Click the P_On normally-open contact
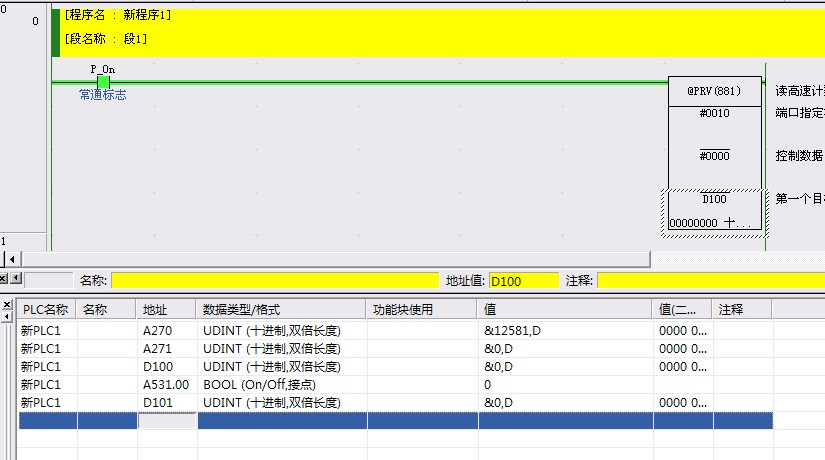Viewport: 825px width, 460px height. click(x=103, y=82)
